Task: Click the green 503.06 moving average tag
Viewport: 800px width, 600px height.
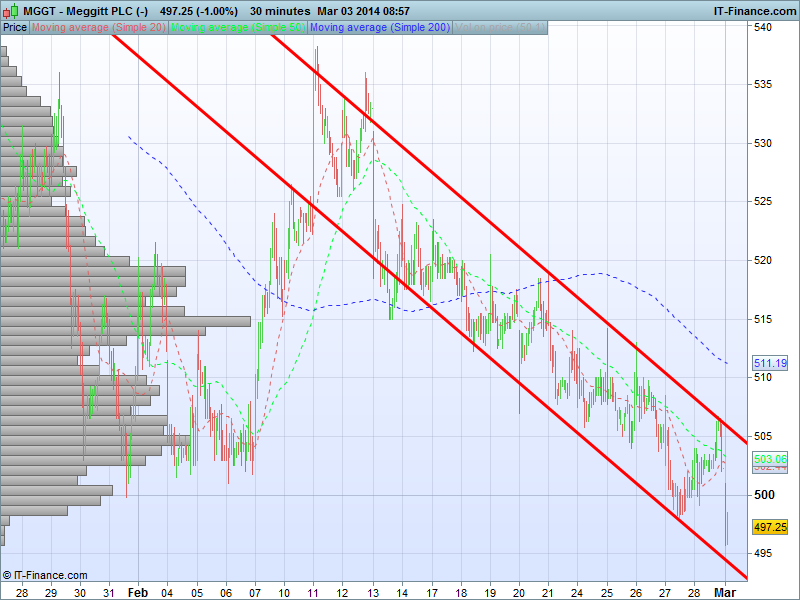Action: (770, 458)
